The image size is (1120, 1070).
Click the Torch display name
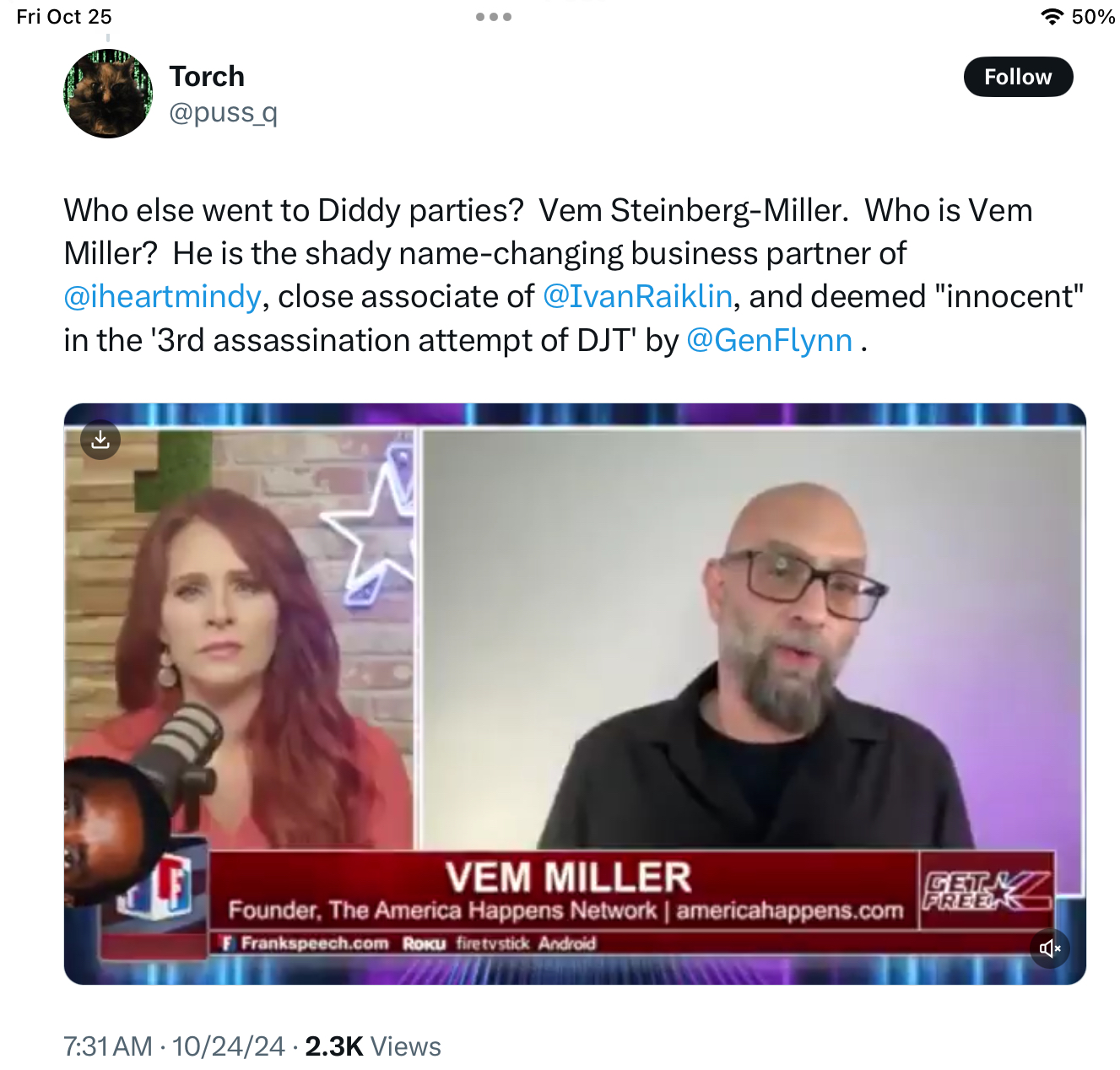point(207,76)
